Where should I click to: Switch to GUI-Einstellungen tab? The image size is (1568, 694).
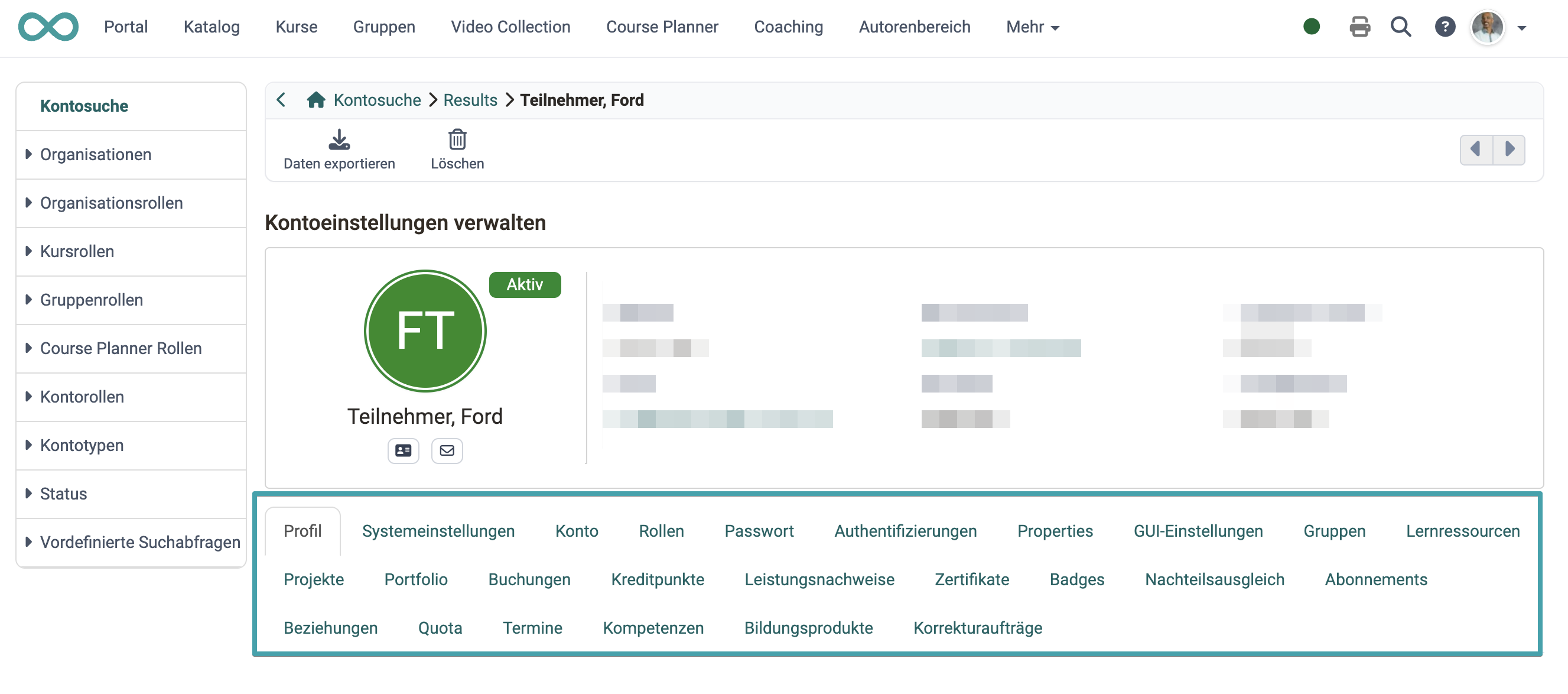(1198, 531)
